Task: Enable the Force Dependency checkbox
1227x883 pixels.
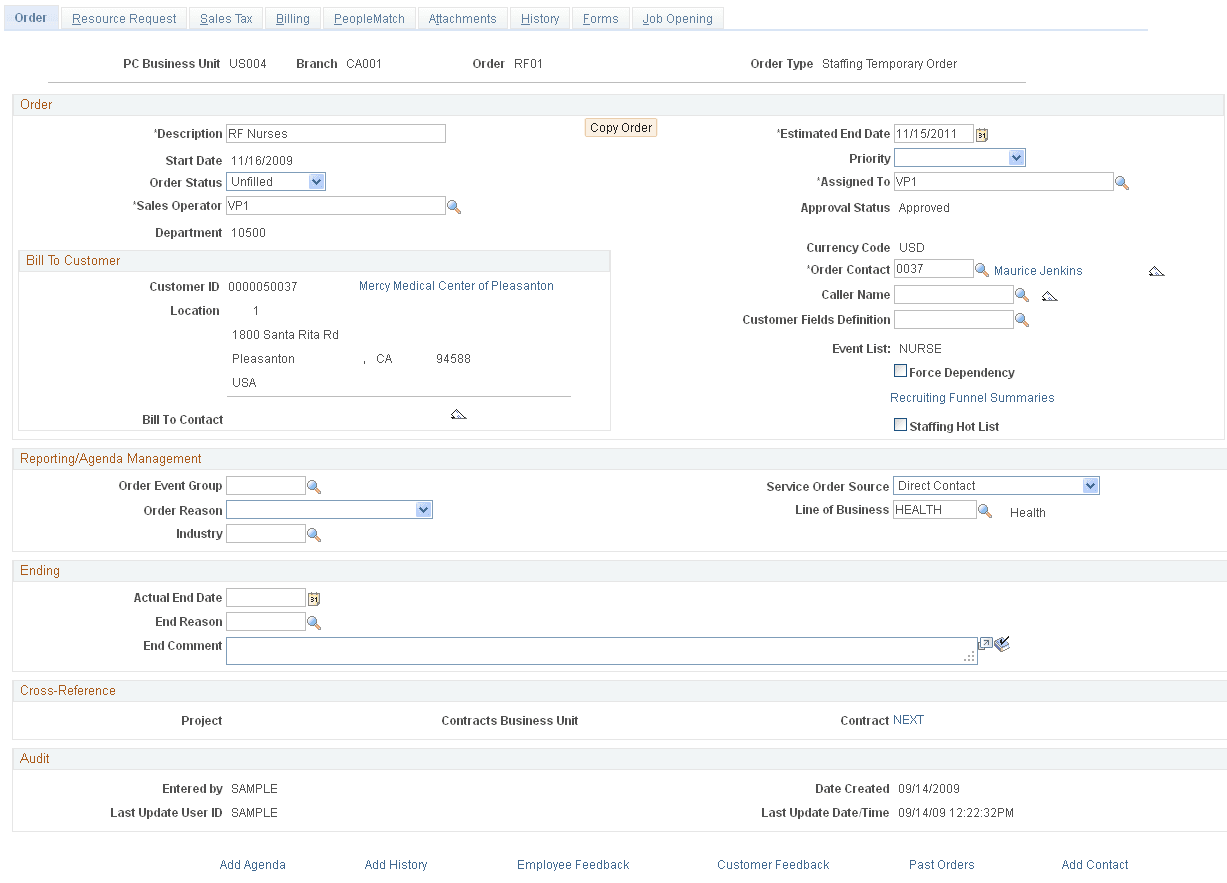Action: [900, 370]
